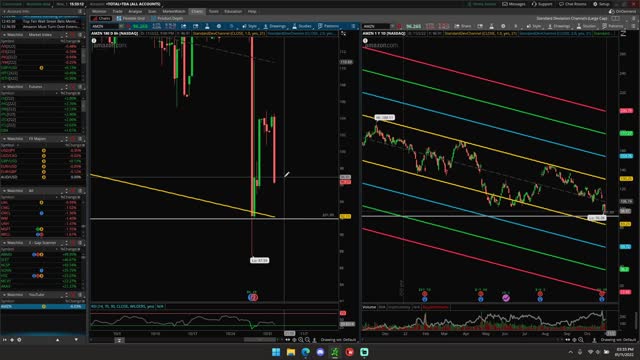The image size is (640, 360).
Task: Open the Education tab
Action: tap(233, 11)
